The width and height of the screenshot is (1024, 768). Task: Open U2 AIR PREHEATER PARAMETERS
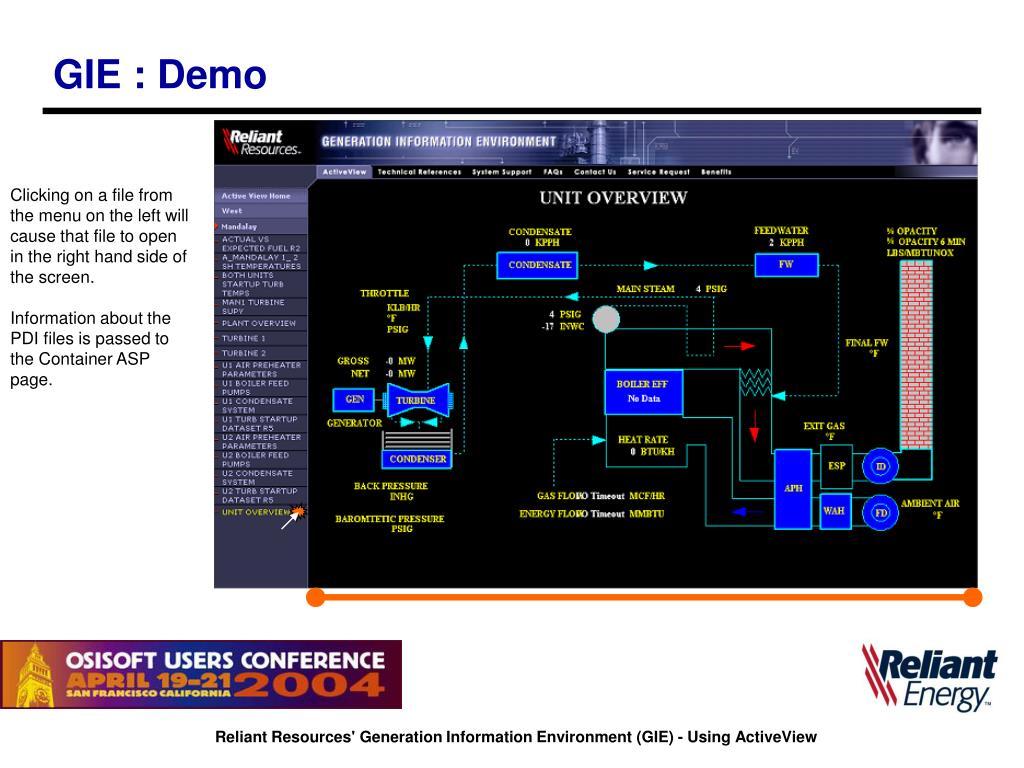point(261,441)
